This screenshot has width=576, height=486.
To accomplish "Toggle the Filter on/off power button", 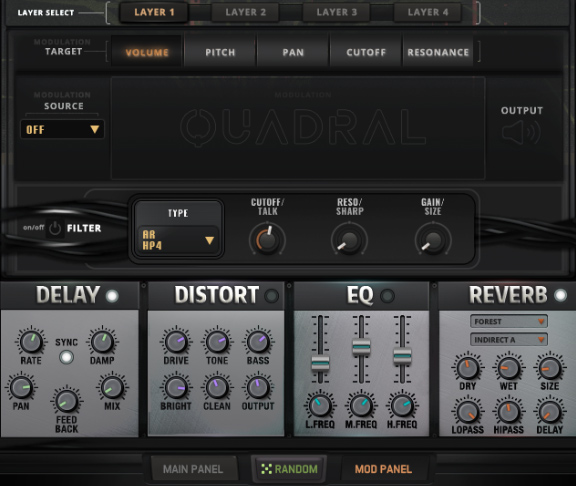I will coord(55,228).
